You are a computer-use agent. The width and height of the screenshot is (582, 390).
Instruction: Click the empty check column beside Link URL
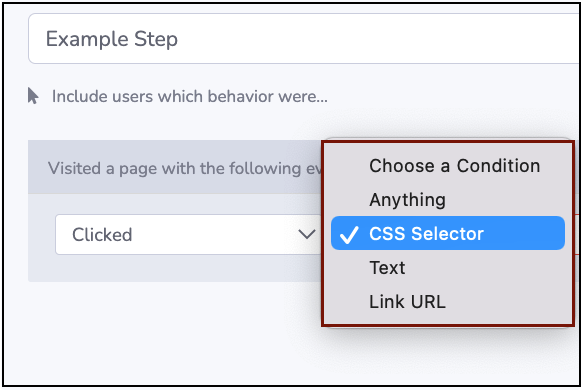[x=349, y=301]
